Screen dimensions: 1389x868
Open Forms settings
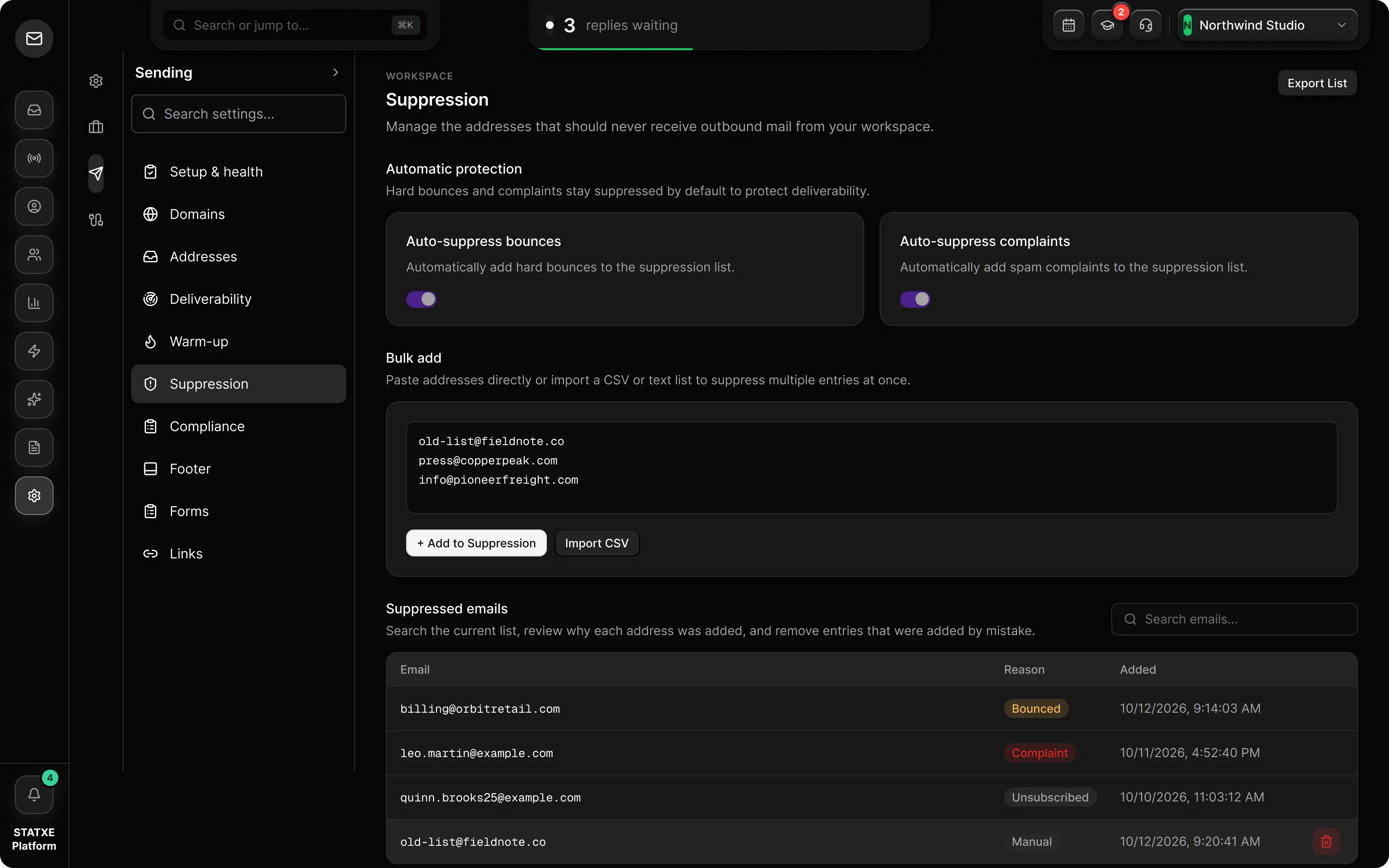[238, 512]
